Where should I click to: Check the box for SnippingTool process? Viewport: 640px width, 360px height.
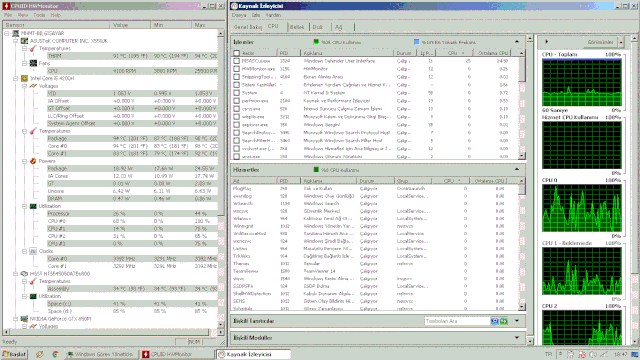[x=236, y=77]
